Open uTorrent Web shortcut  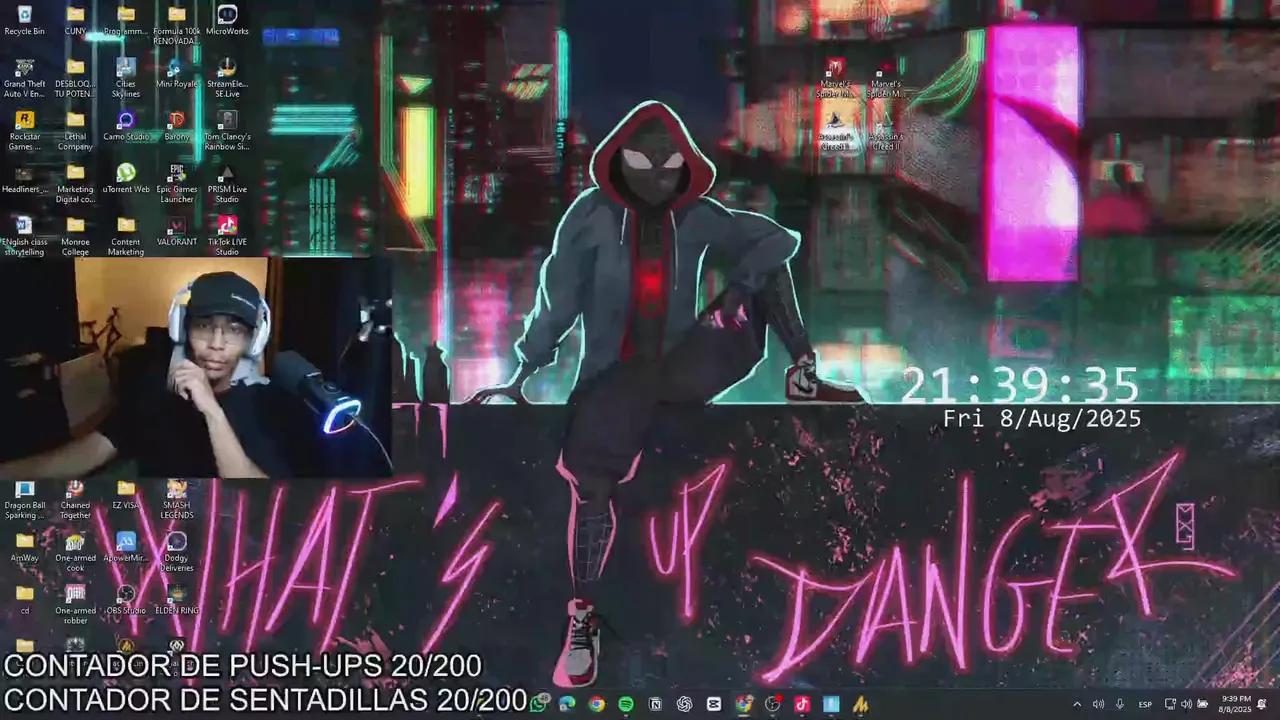(x=126, y=178)
